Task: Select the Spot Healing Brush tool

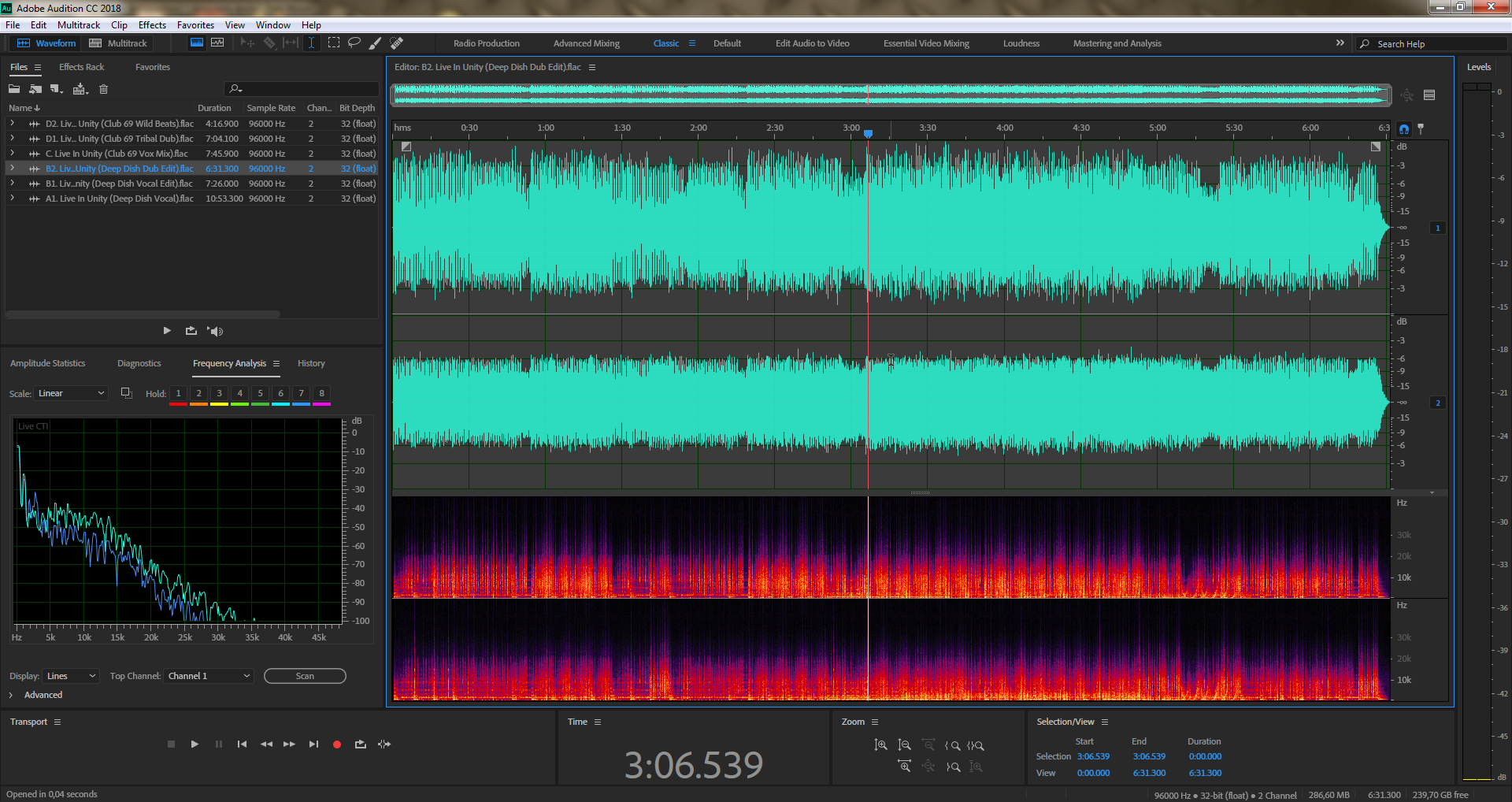Action: pyautogui.click(x=397, y=43)
